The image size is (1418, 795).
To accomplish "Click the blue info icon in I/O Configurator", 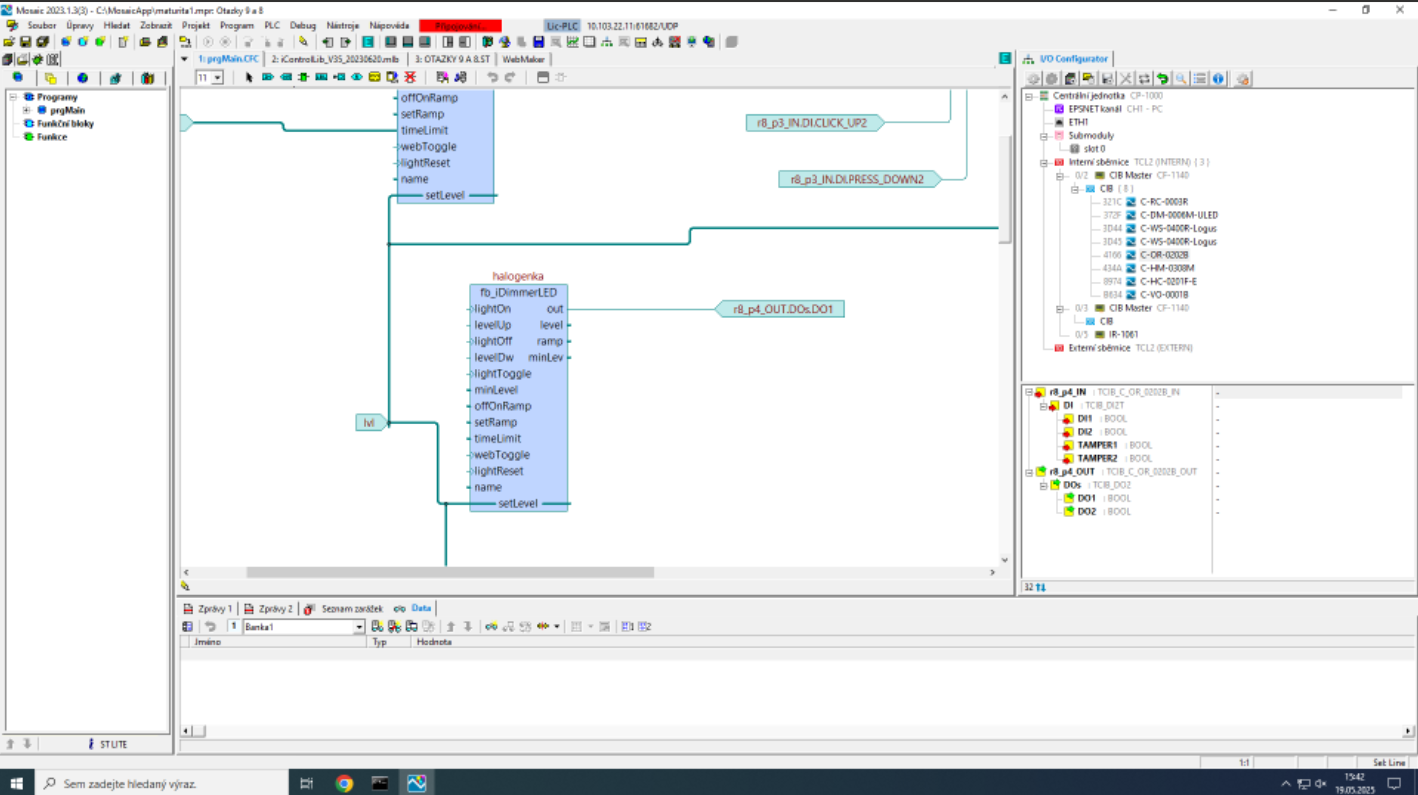I will click(x=1218, y=79).
